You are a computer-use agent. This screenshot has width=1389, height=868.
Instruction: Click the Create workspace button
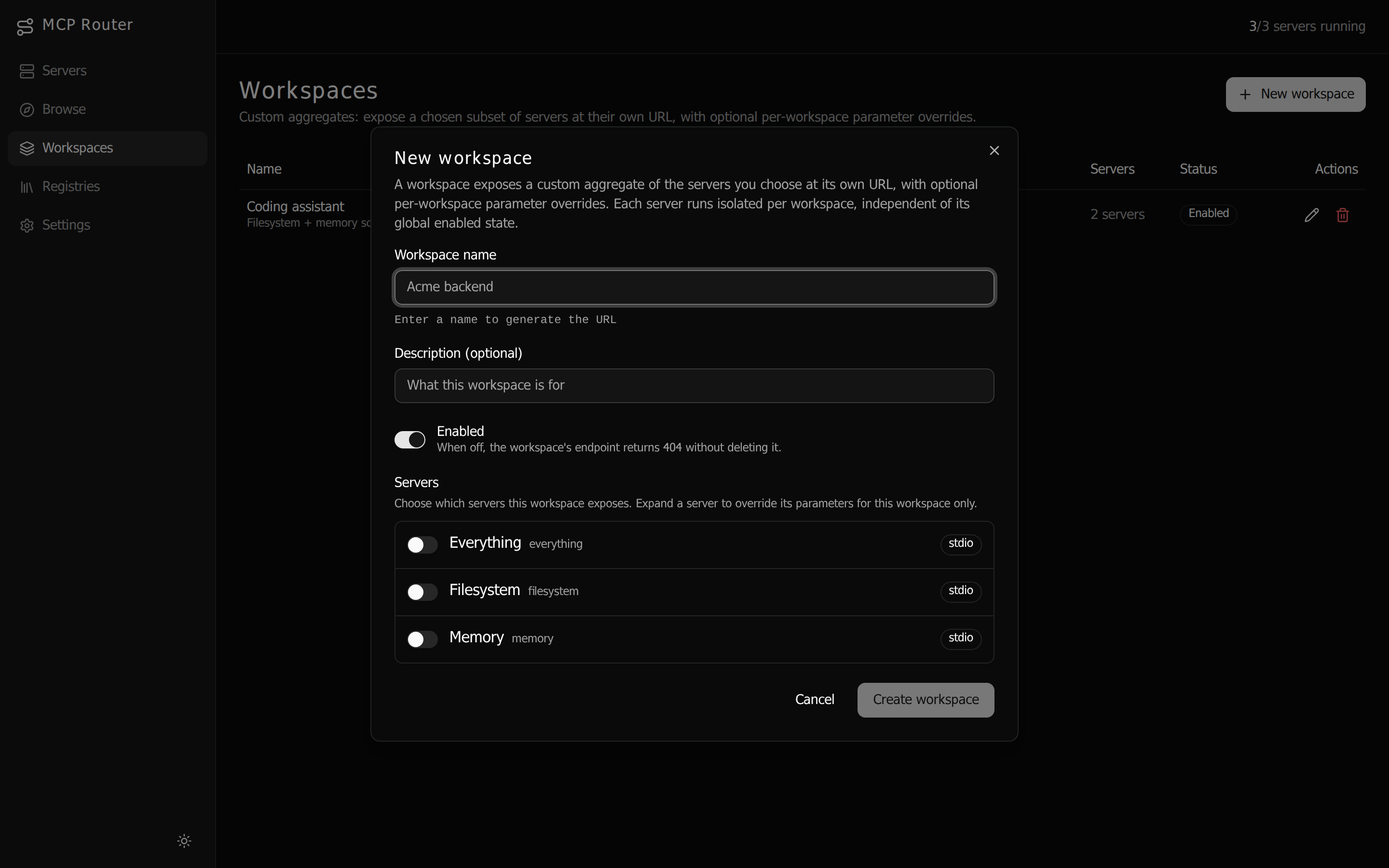pos(925,700)
